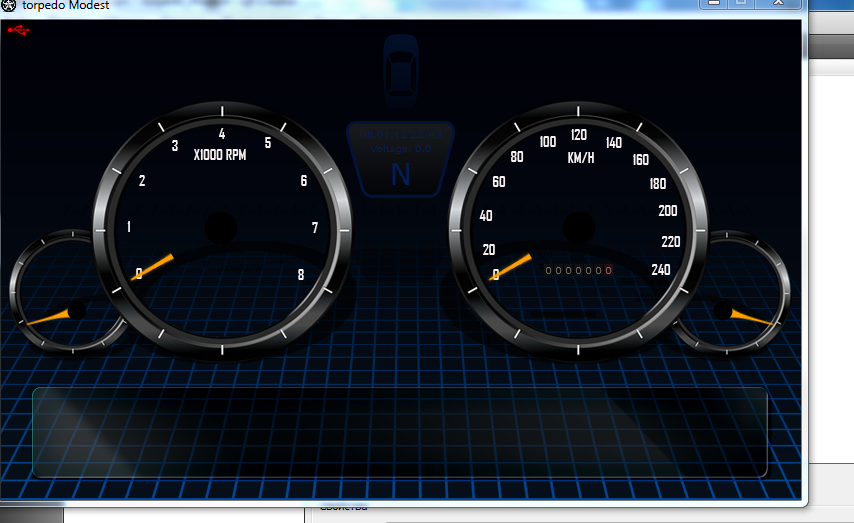Click the Voltage reading in center panel

(400, 149)
